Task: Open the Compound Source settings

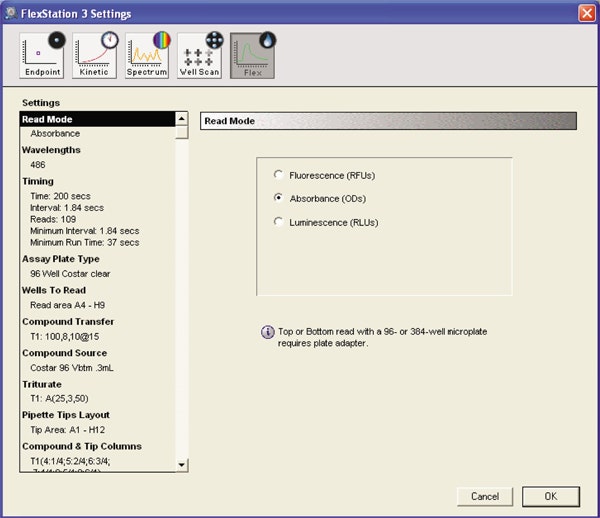Action: (x=65, y=353)
